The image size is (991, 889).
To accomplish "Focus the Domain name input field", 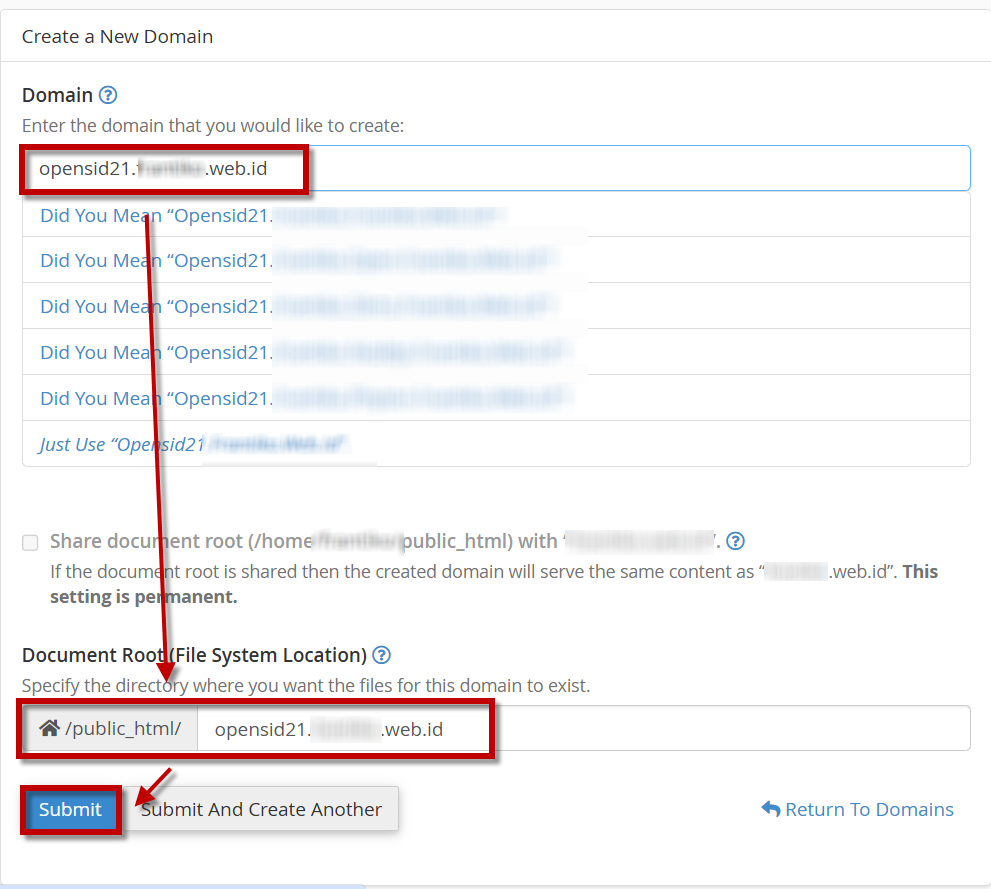I will [x=600, y=168].
